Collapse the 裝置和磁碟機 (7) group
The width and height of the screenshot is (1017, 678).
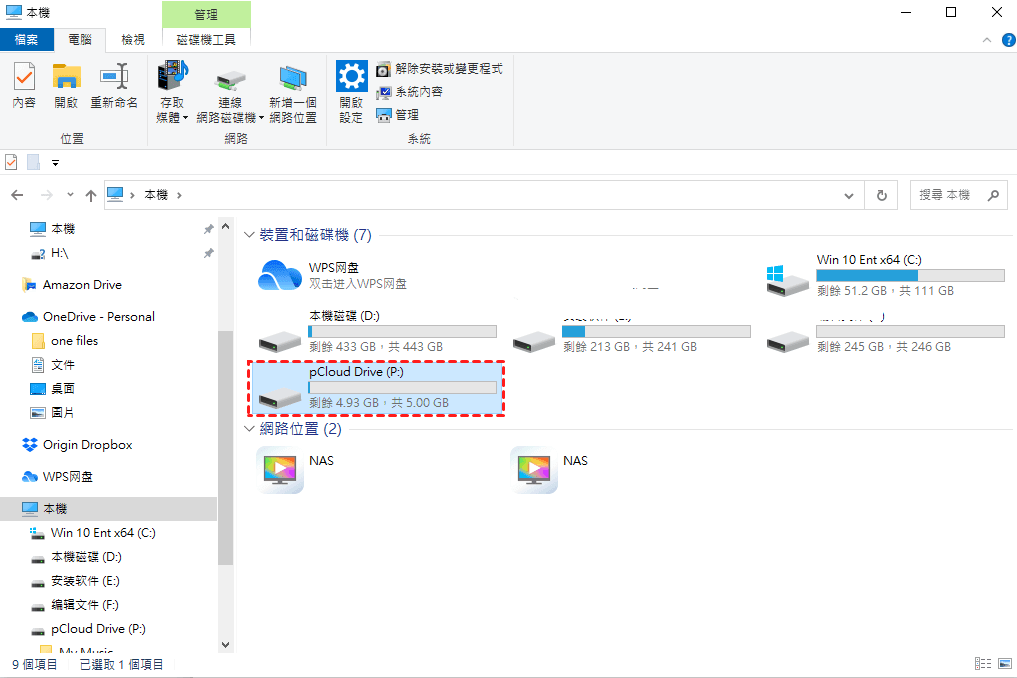(x=249, y=235)
